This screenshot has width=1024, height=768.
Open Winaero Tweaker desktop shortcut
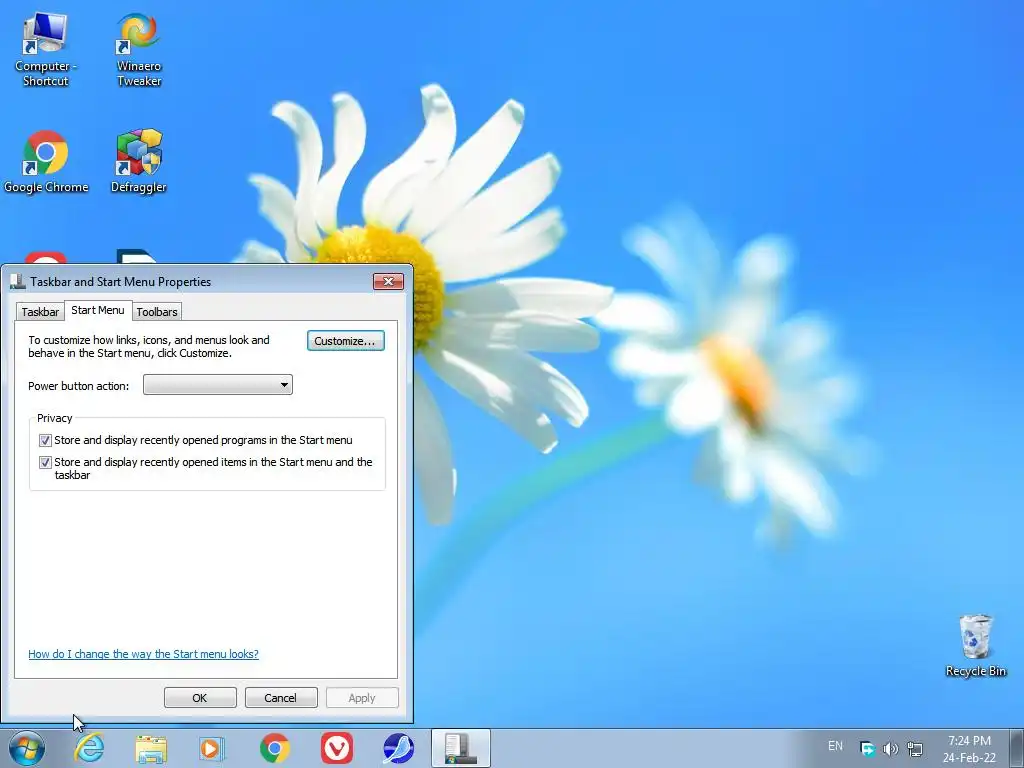pyautogui.click(x=138, y=50)
